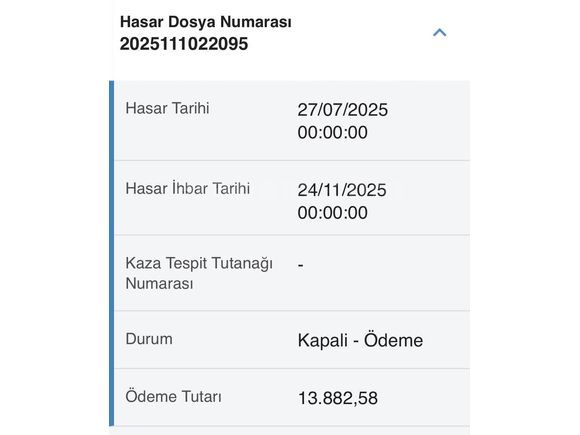Select the payment amount 13.882,58

pos(338,398)
